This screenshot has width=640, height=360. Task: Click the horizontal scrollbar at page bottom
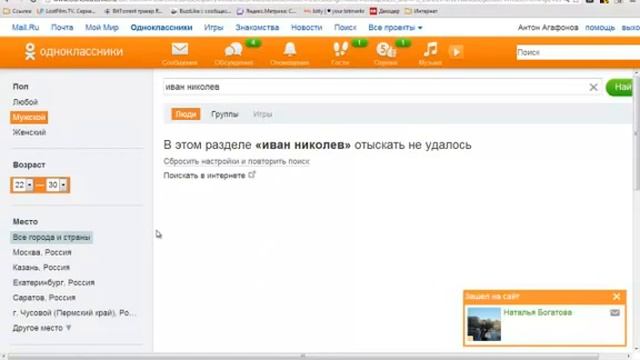[303, 356]
